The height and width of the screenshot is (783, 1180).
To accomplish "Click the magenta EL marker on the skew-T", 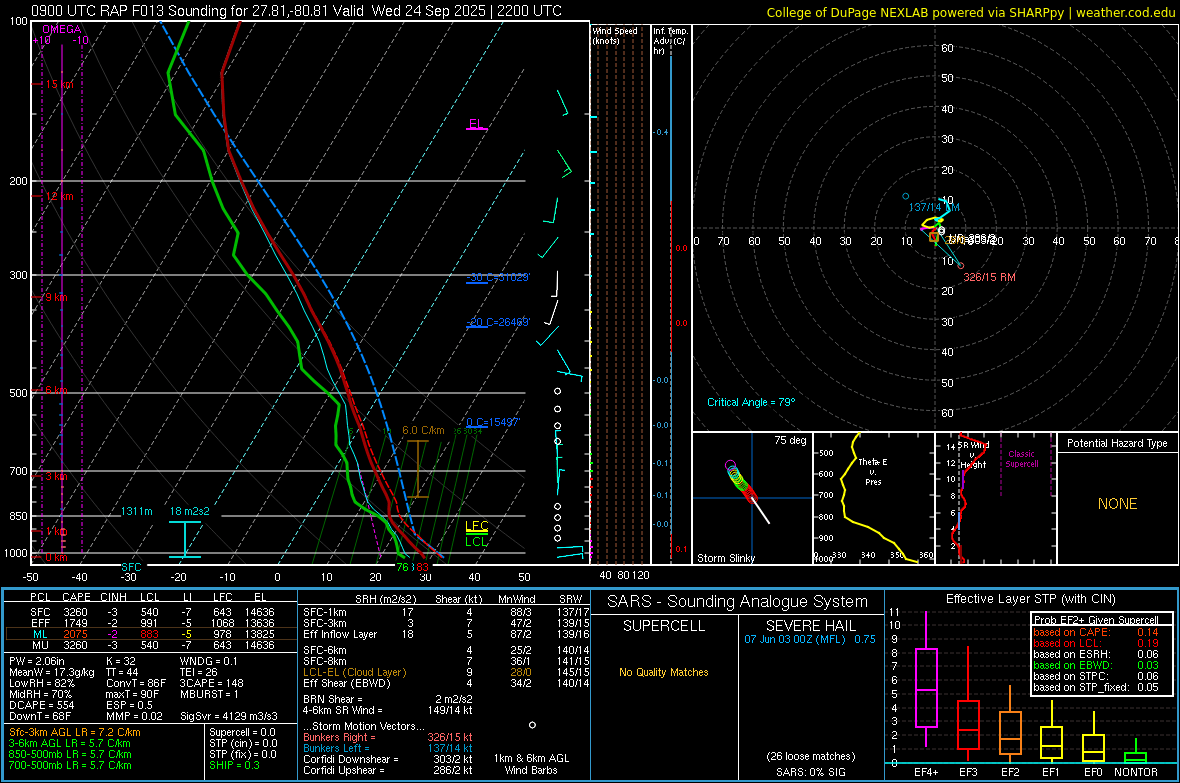I will tap(476, 123).
